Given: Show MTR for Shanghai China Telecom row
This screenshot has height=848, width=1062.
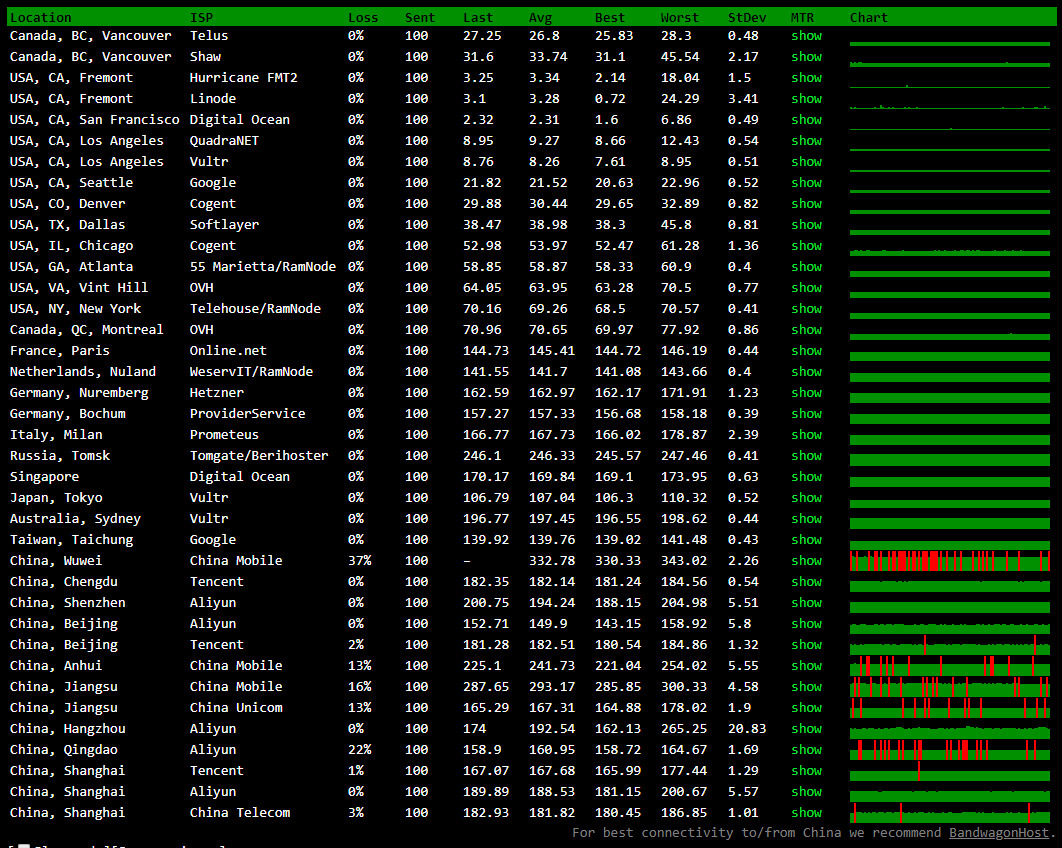Looking at the screenshot, I should [x=806, y=813].
